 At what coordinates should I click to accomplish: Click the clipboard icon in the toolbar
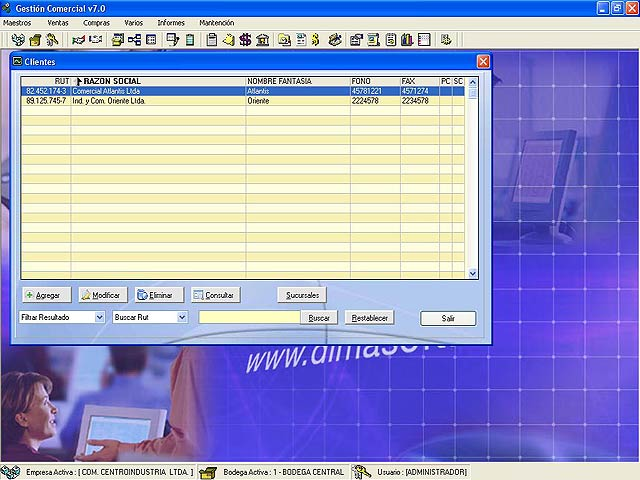click(211, 40)
